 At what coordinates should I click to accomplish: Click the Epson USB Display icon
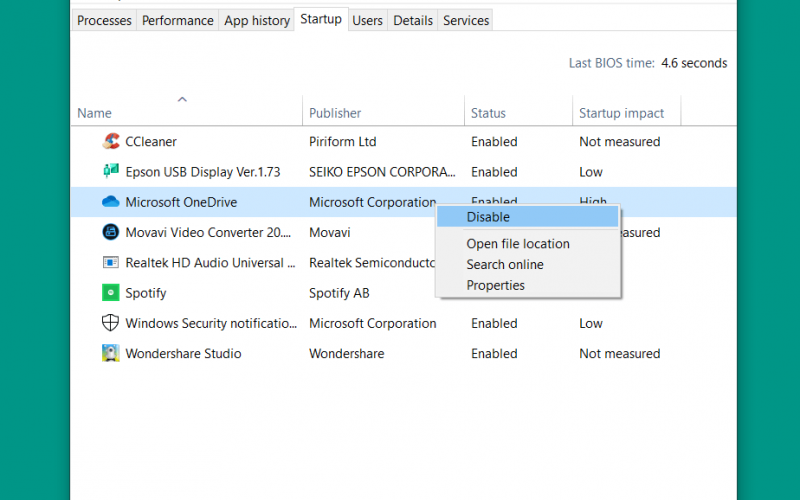point(111,171)
